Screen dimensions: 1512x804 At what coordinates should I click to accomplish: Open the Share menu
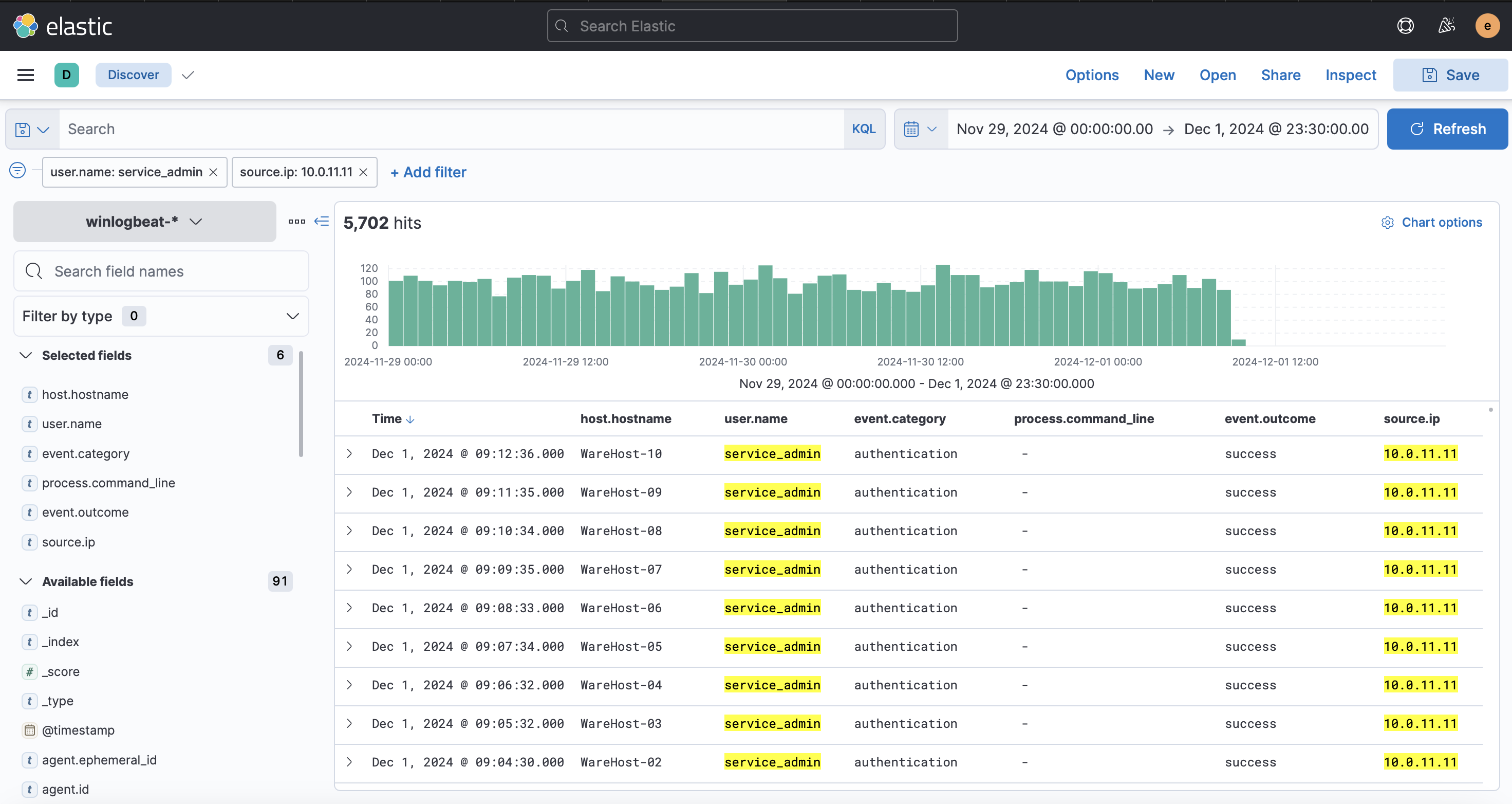1281,75
